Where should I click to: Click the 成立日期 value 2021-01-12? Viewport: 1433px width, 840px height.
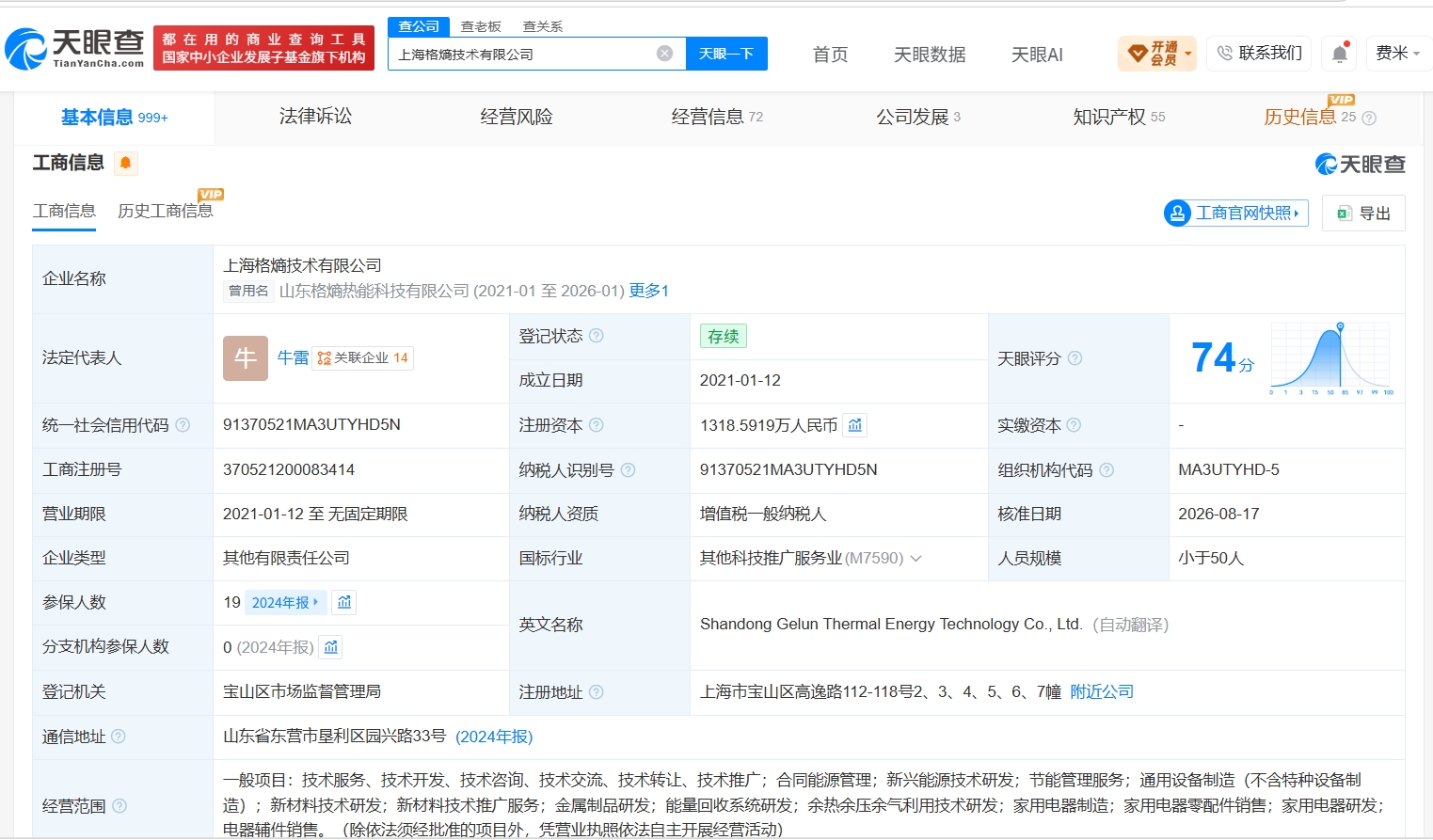coord(740,381)
